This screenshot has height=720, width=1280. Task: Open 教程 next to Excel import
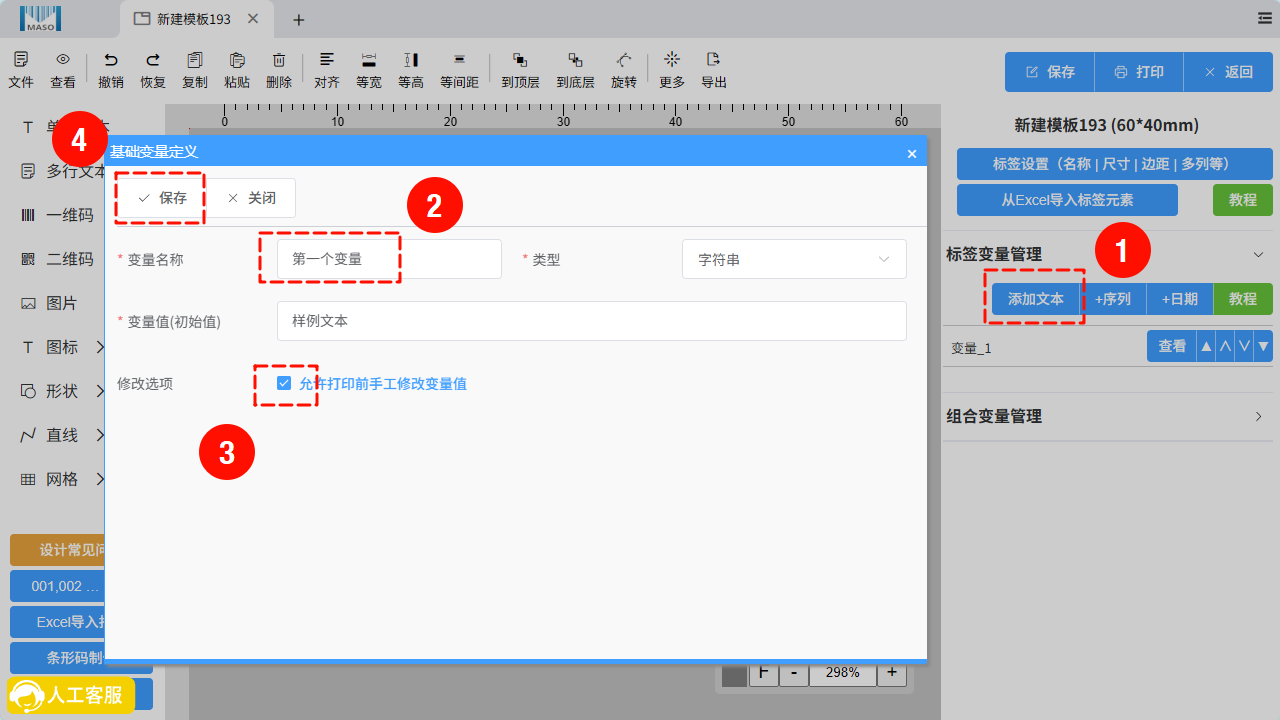coord(1243,200)
